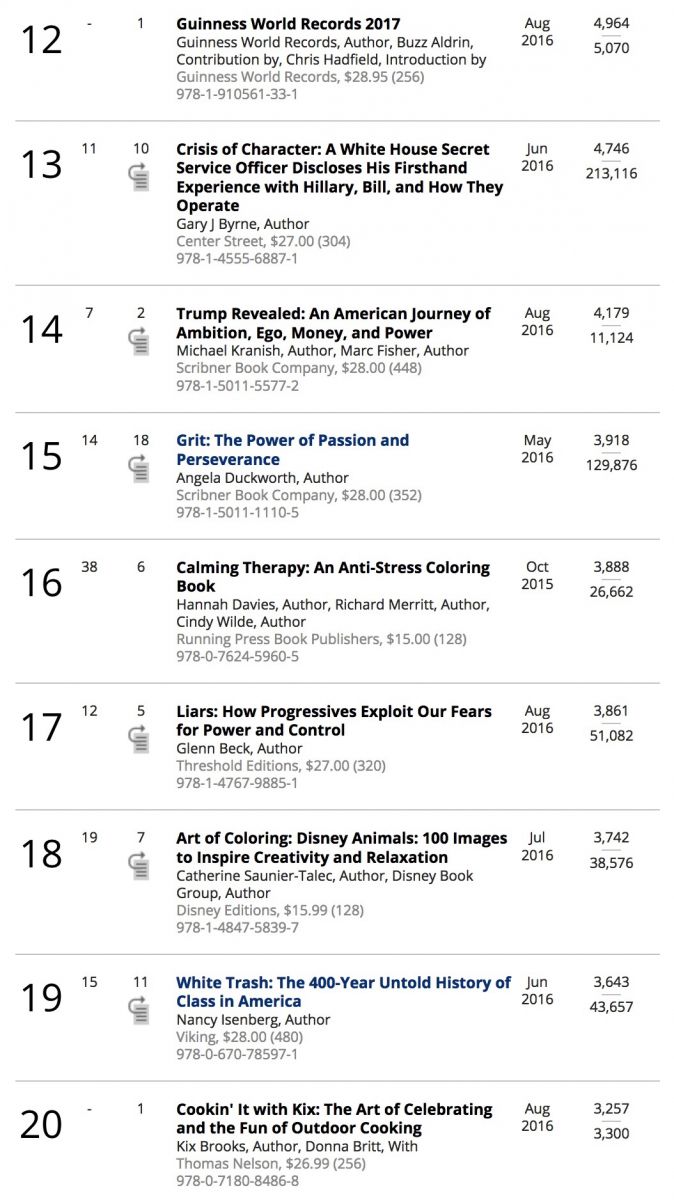Select the Cookin' It with Kix title
The image size is (674, 1200).
[334, 1119]
